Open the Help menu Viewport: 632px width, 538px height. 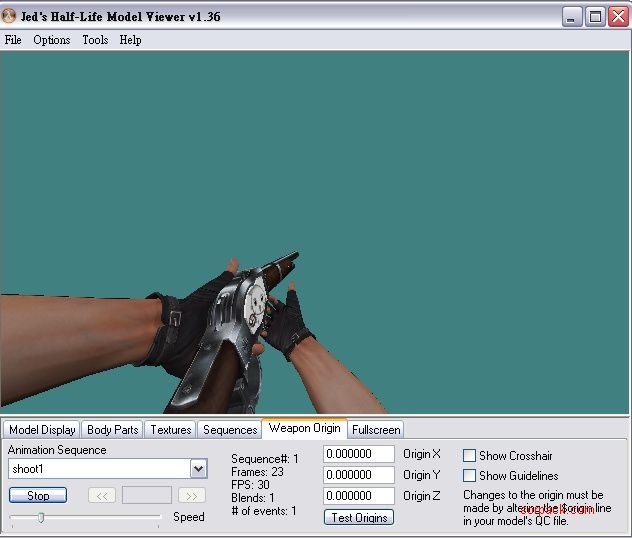pos(130,40)
